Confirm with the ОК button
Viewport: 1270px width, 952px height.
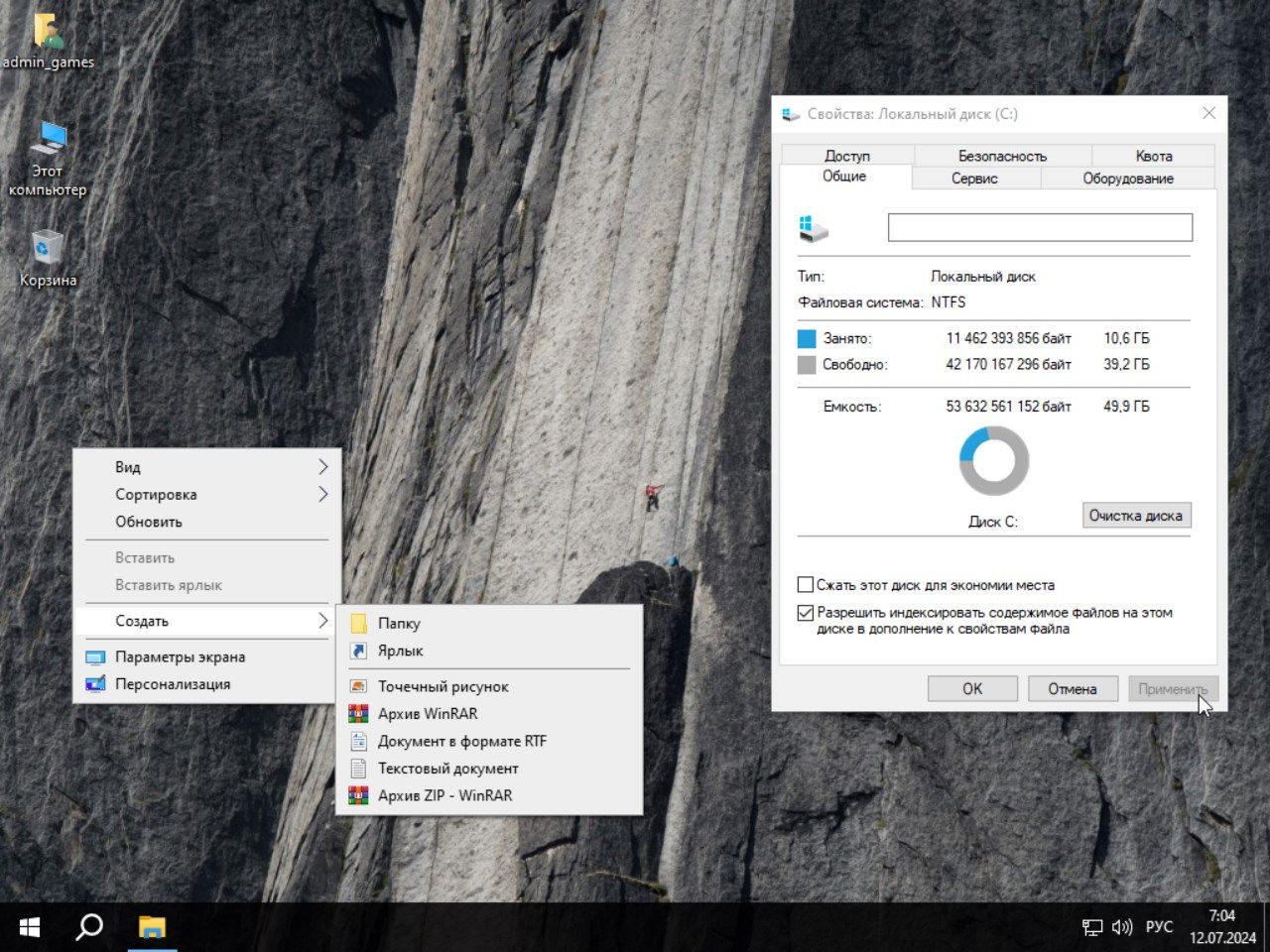click(x=972, y=688)
